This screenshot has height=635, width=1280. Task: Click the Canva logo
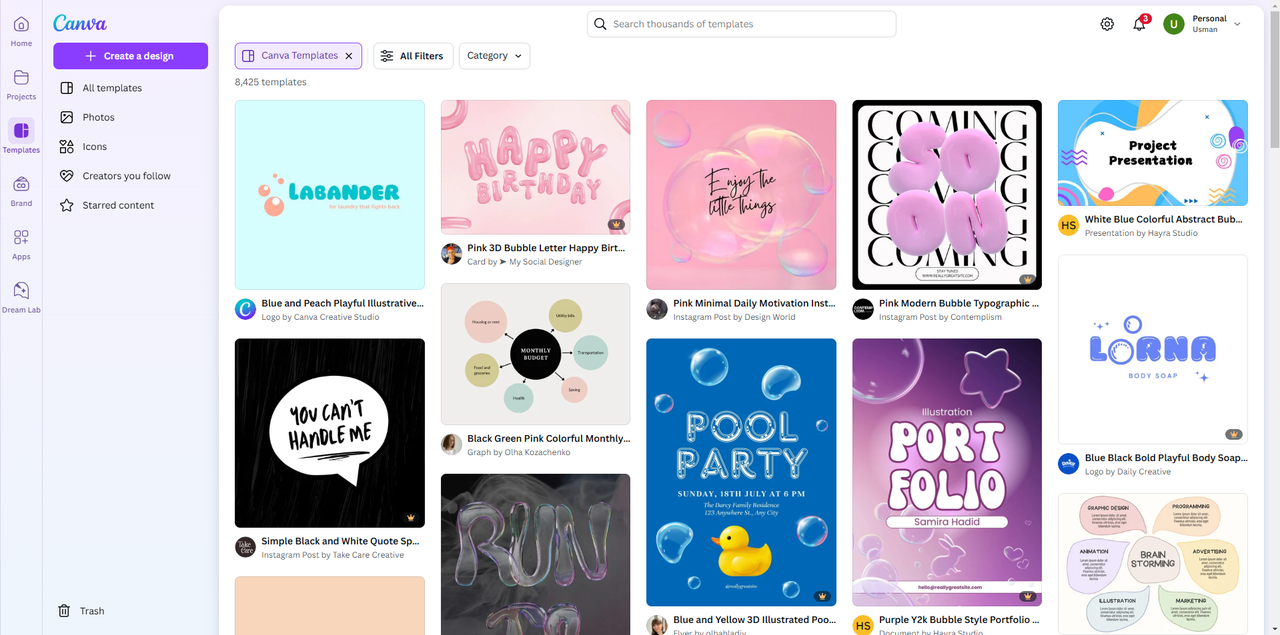pos(80,23)
